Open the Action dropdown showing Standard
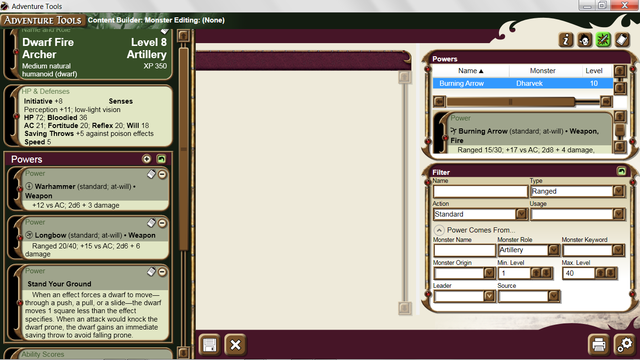Viewport: 640px width, 360px height. click(521, 214)
